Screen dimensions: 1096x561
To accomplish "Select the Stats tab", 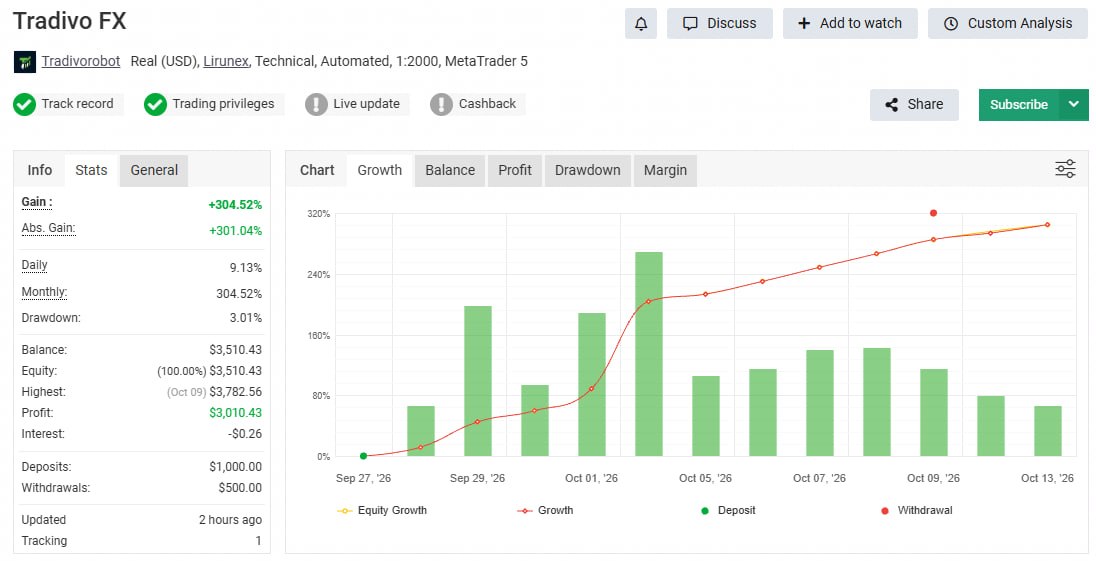I will (x=92, y=170).
